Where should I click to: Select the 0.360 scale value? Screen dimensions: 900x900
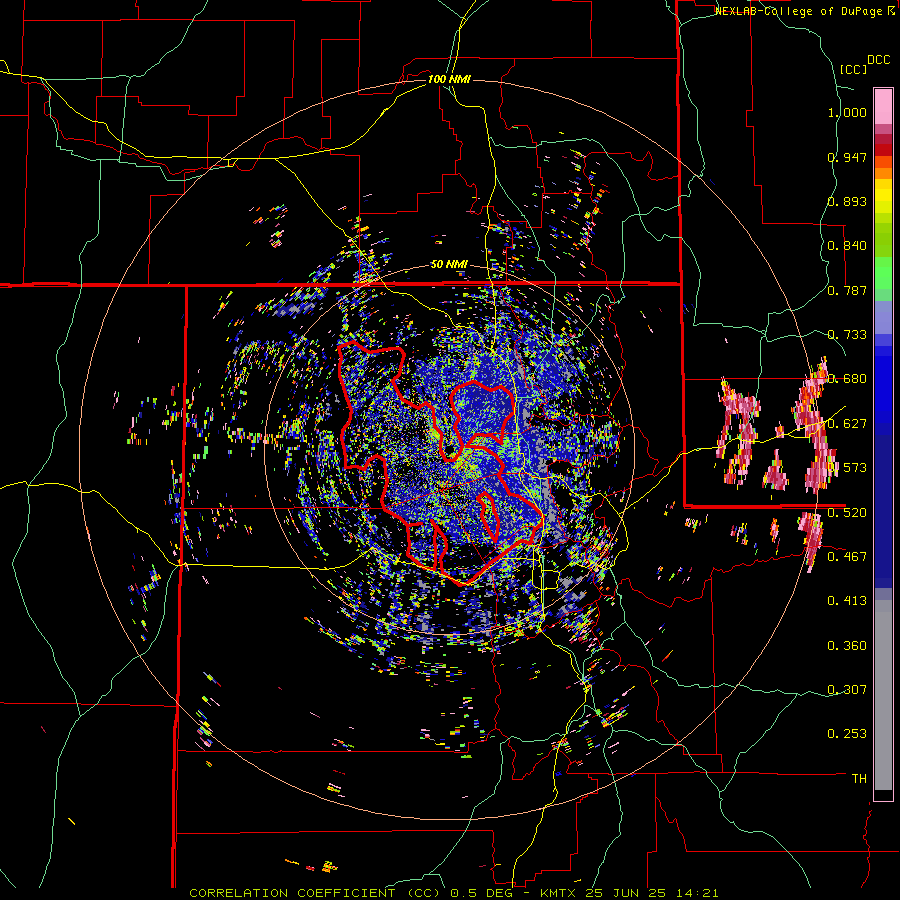pyautogui.click(x=847, y=646)
